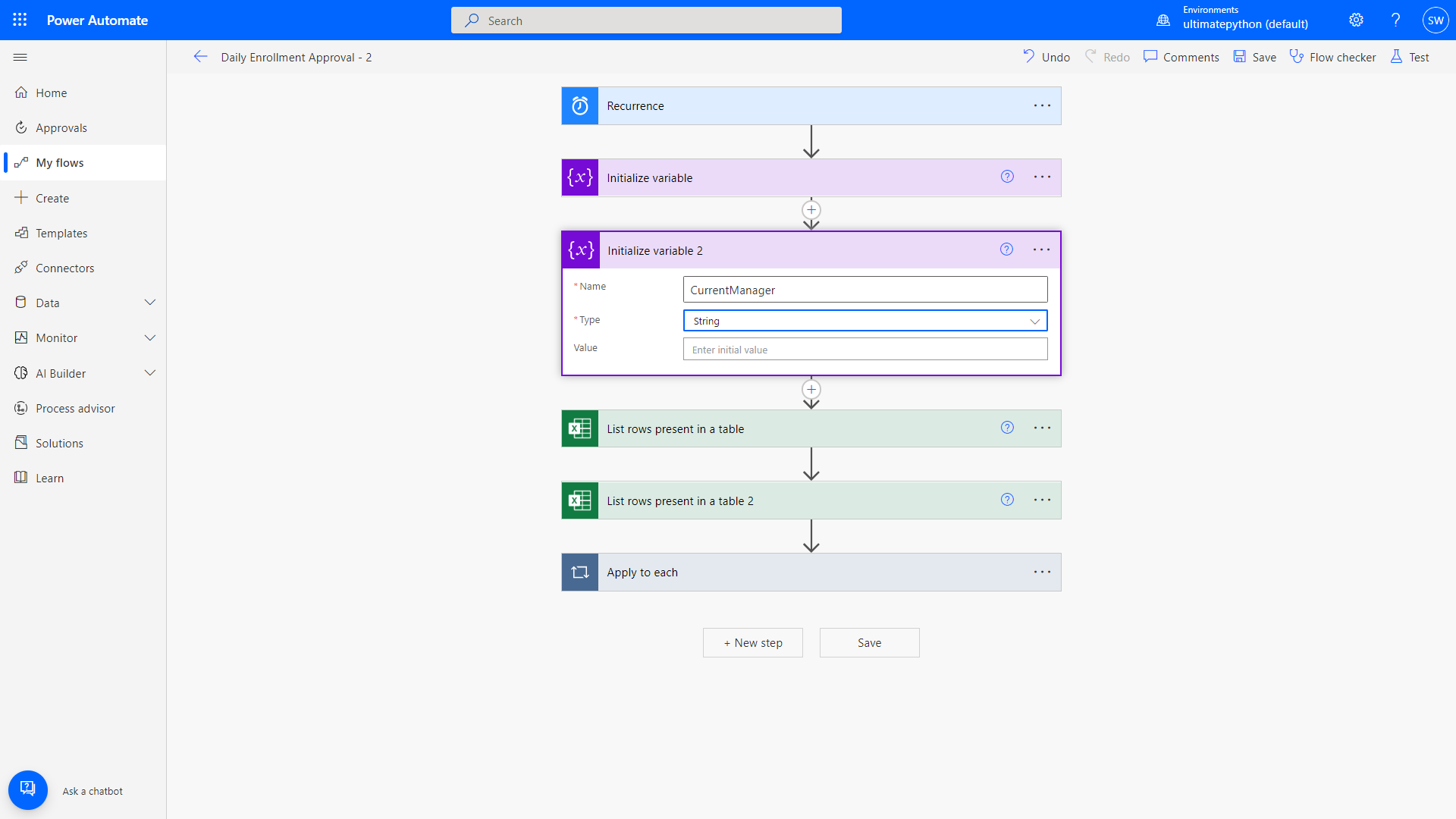Open Connectors in the sidebar
The height and width of the screenshot is (819, 1456).
[x=83, y=268]
